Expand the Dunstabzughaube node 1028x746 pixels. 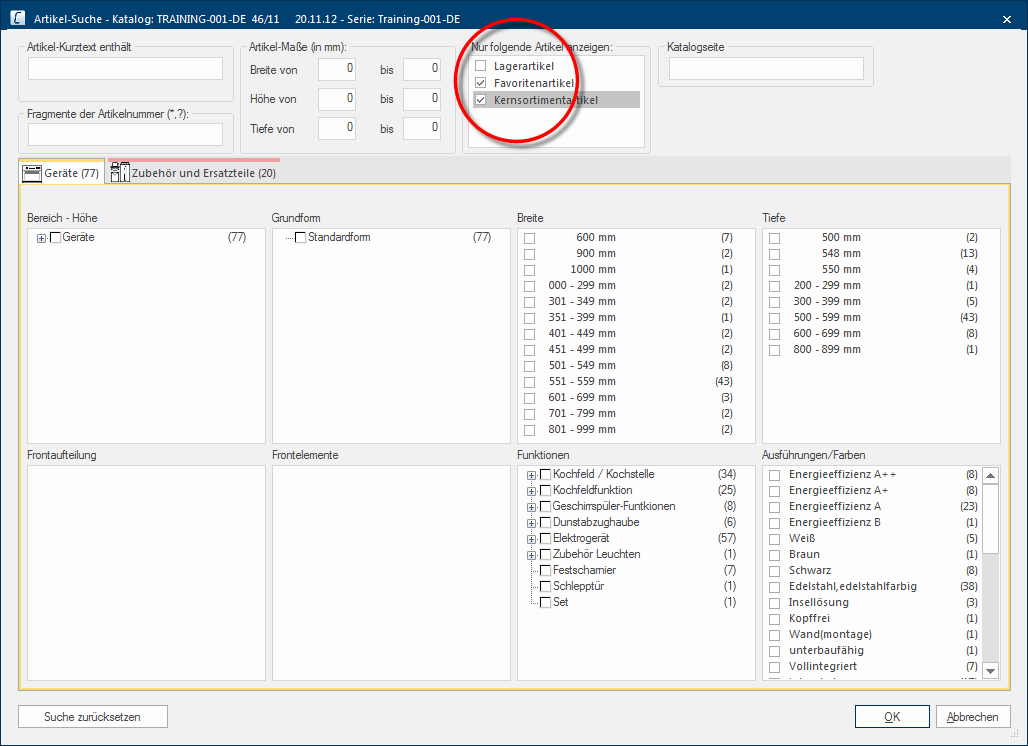tap(532, 523)
